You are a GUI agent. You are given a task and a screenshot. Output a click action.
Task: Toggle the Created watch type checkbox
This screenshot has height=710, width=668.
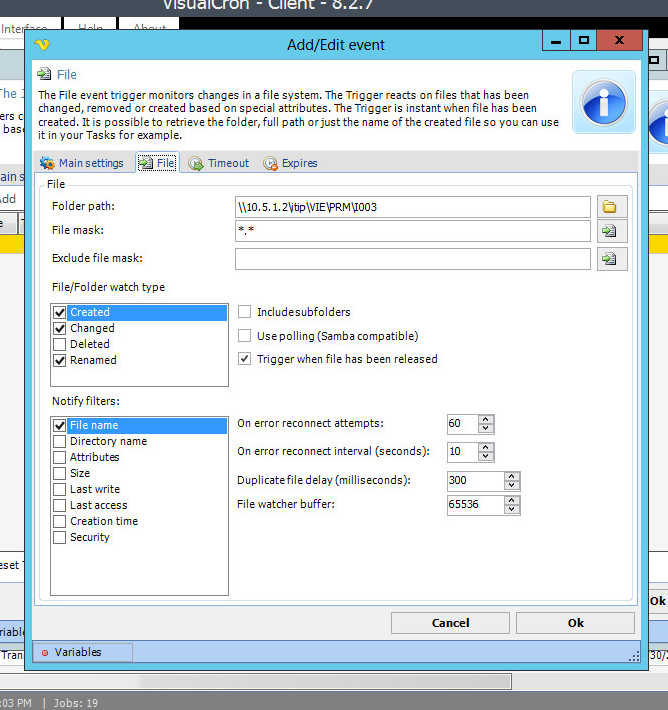click(x=60, y=312)
